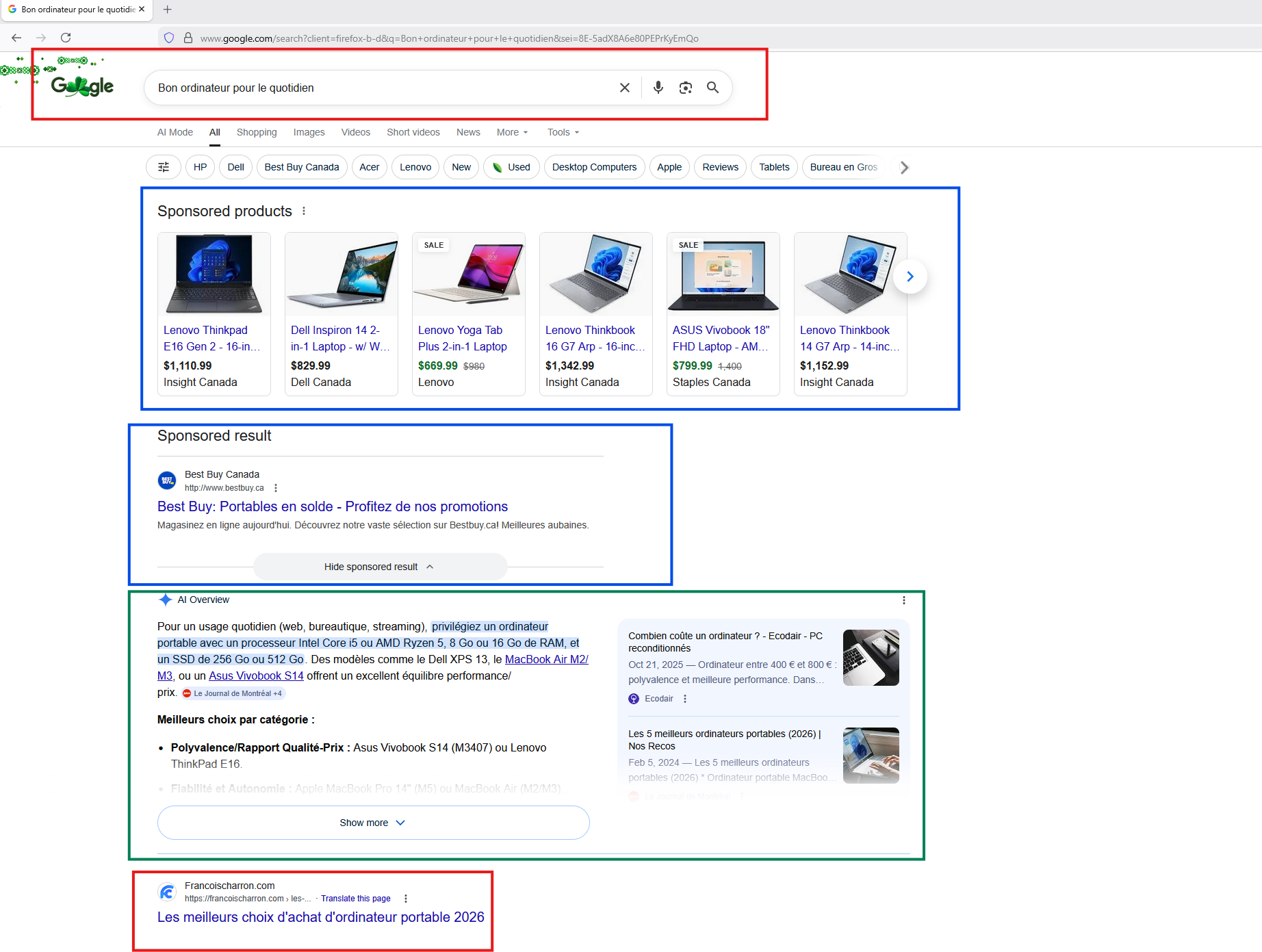Open Best Buy ad options menu
Screen dimensions: 1262x952
coord(276,488)
